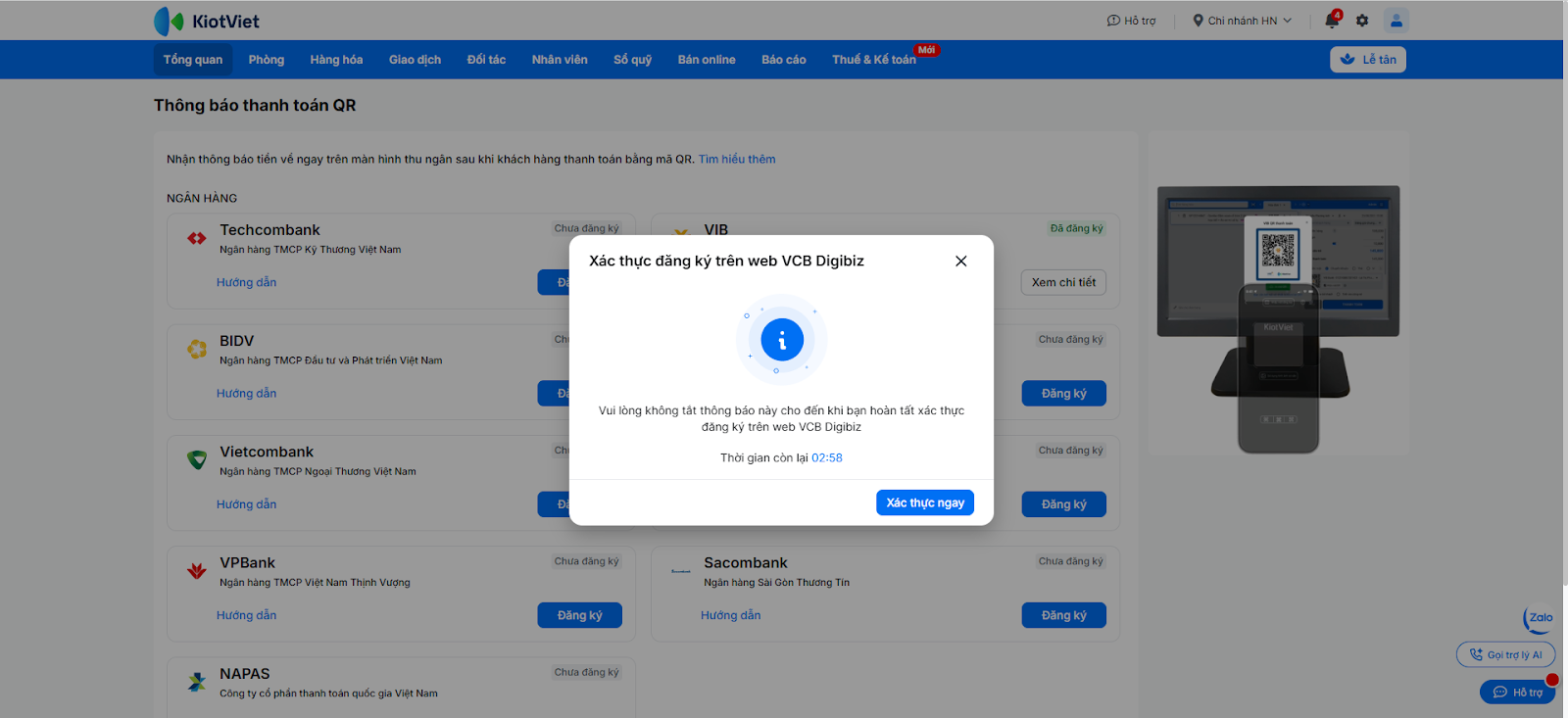Open Techcombank Hướng dẫn link
The image size is (1568, 718).
click(247, 282)
